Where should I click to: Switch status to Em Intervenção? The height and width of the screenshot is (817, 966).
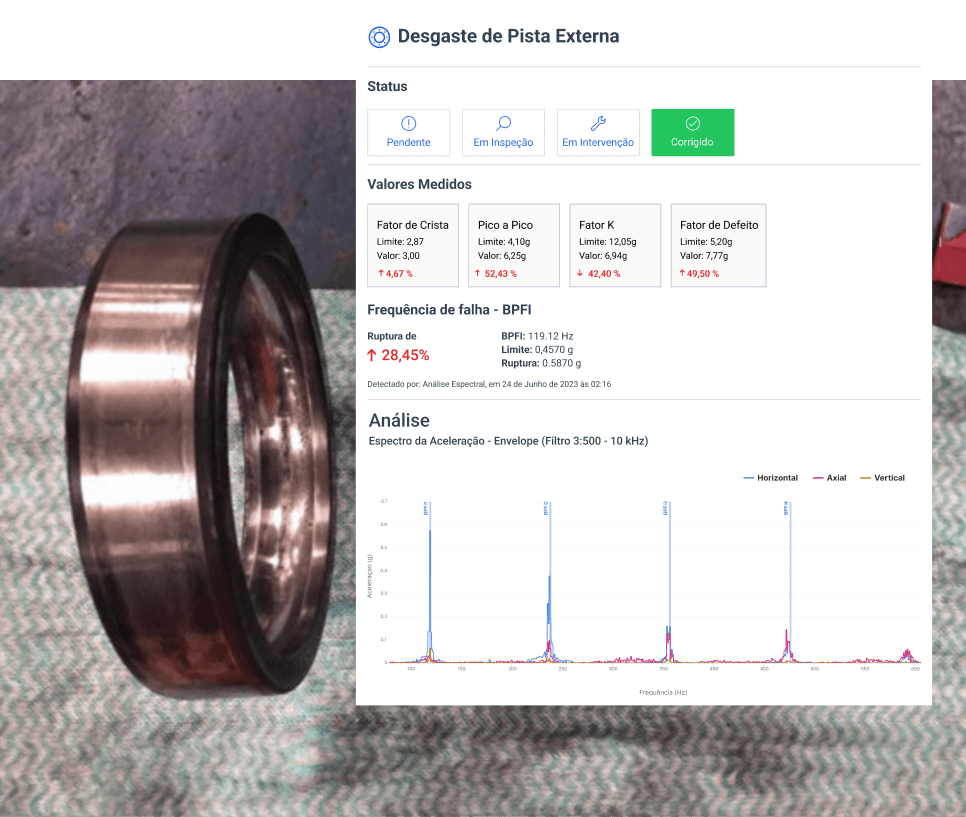[598, 132]
